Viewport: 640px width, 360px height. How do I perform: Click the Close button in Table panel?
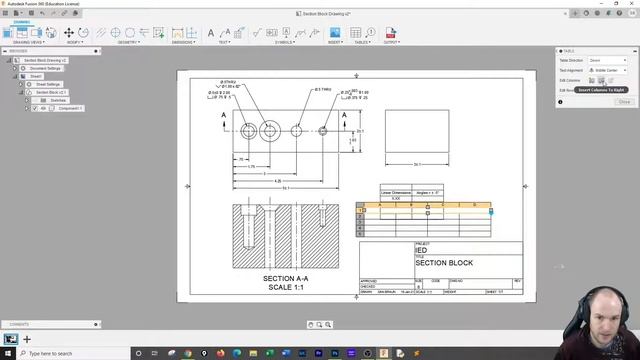pos(625,102)
